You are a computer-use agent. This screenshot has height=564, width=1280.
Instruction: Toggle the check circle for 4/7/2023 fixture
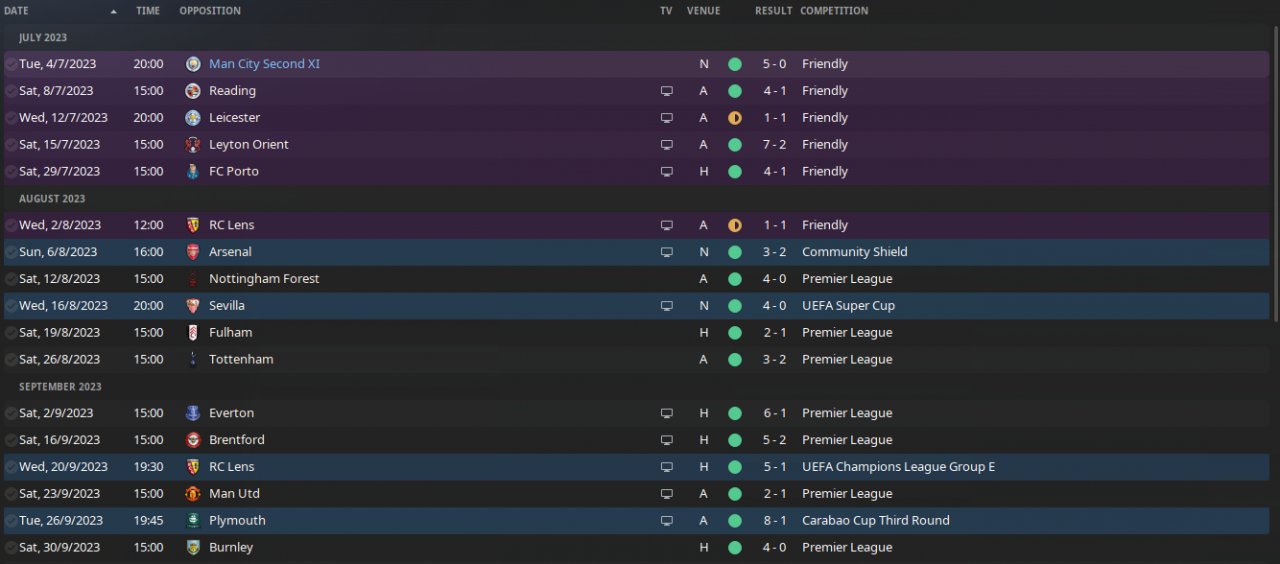11,64
